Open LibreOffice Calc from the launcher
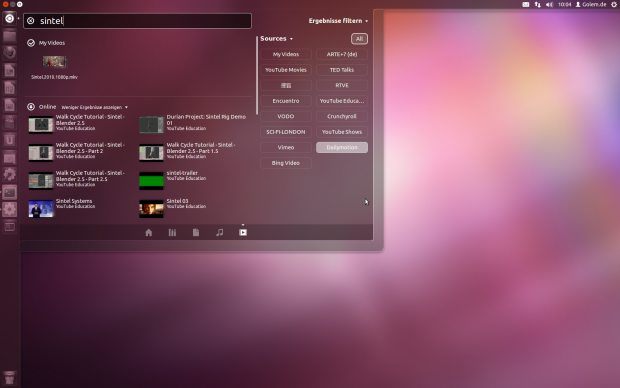This screenshot has width=620, height=388. [x=9, y=88]
